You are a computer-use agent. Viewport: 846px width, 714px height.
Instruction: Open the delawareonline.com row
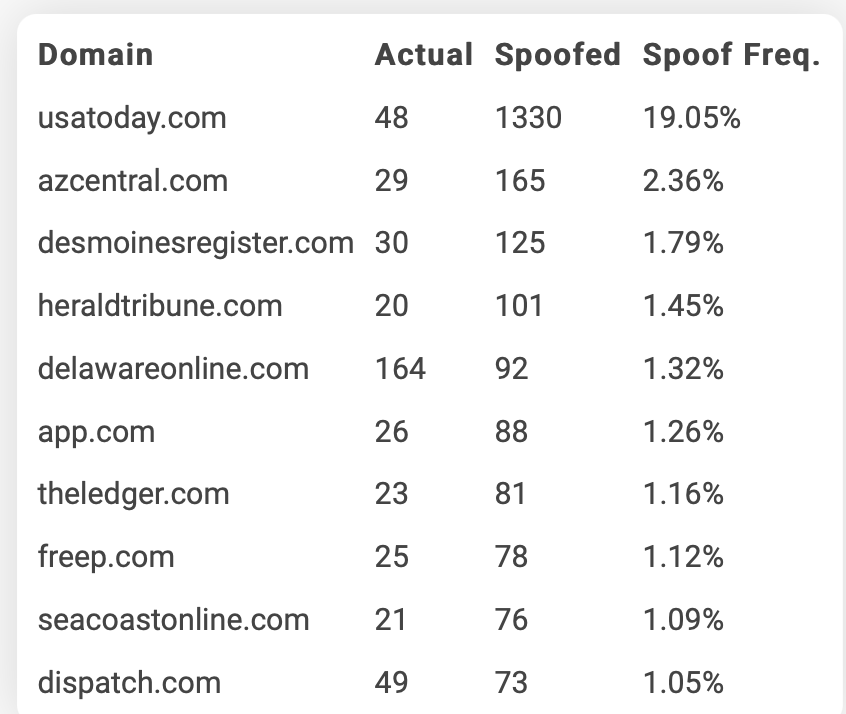(173, 369)
